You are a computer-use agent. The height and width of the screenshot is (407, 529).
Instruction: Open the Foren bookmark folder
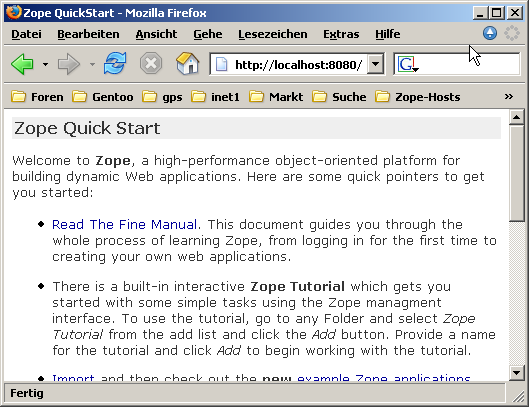coord(37,97)
